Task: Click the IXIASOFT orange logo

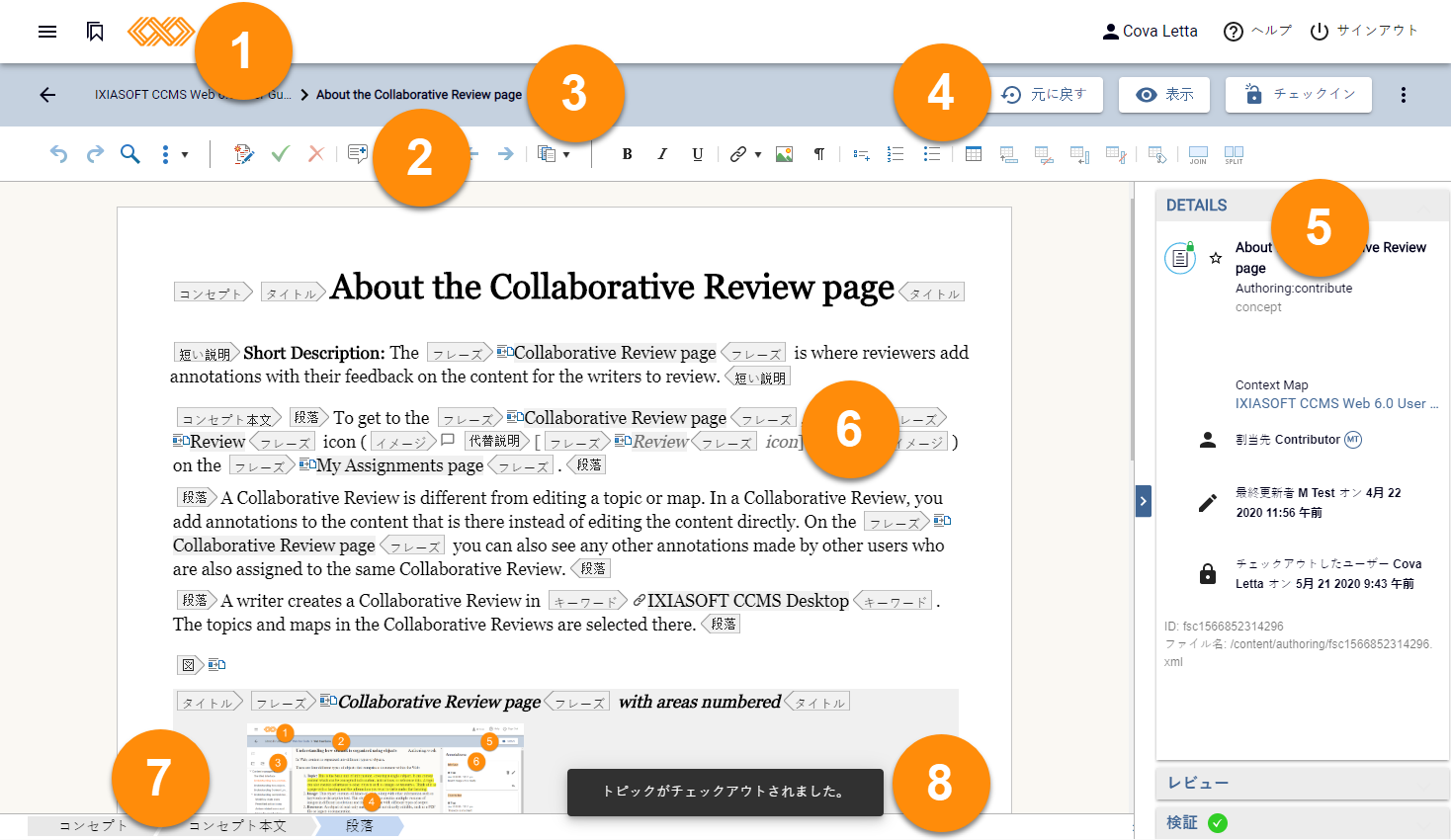Action: coord(161,32)
